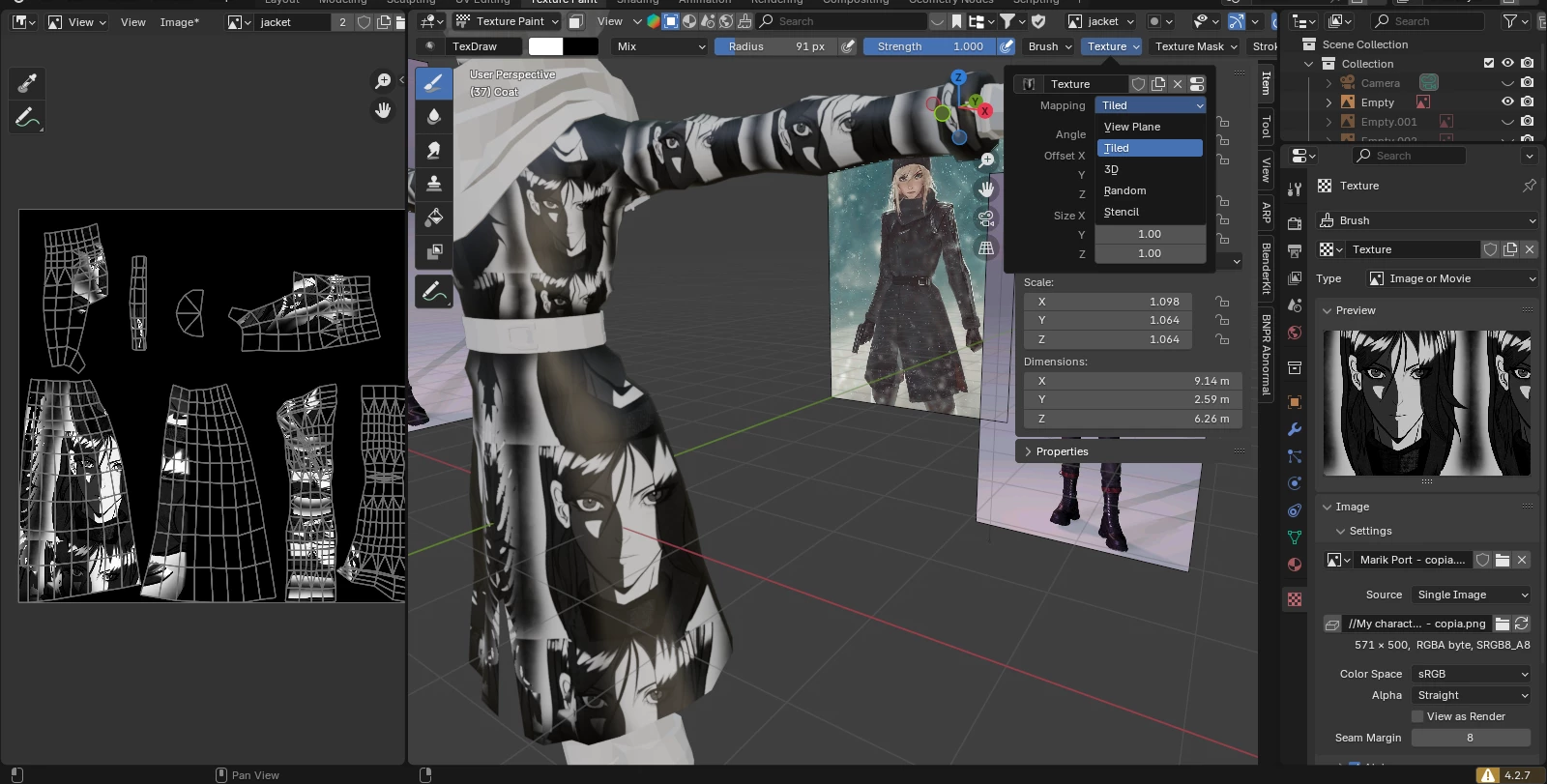The image size is (1547, 784).
Task: Select the Soften tool
Action: (434, 117)
